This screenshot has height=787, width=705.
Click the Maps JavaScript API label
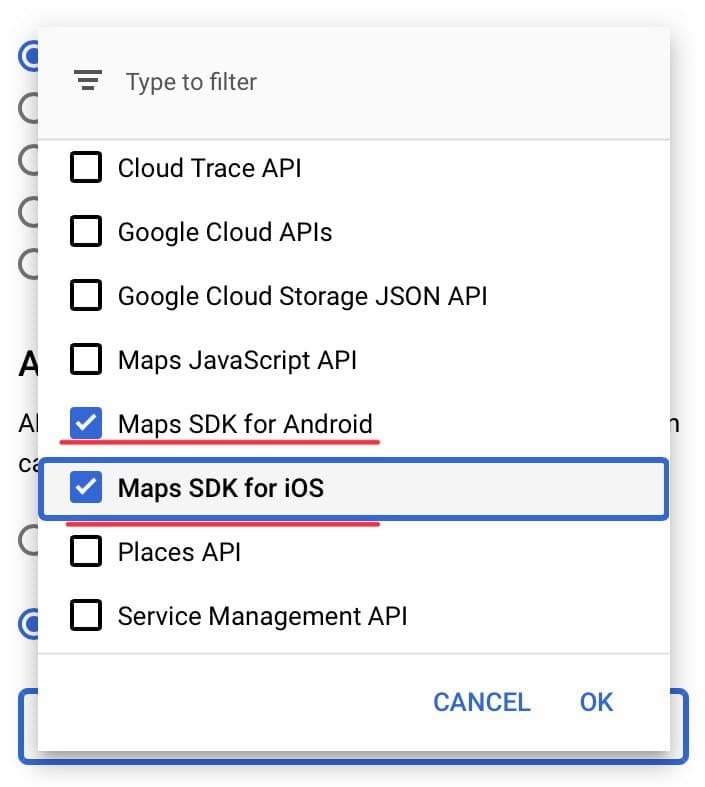pyautogui.click(x=237, y=360)
